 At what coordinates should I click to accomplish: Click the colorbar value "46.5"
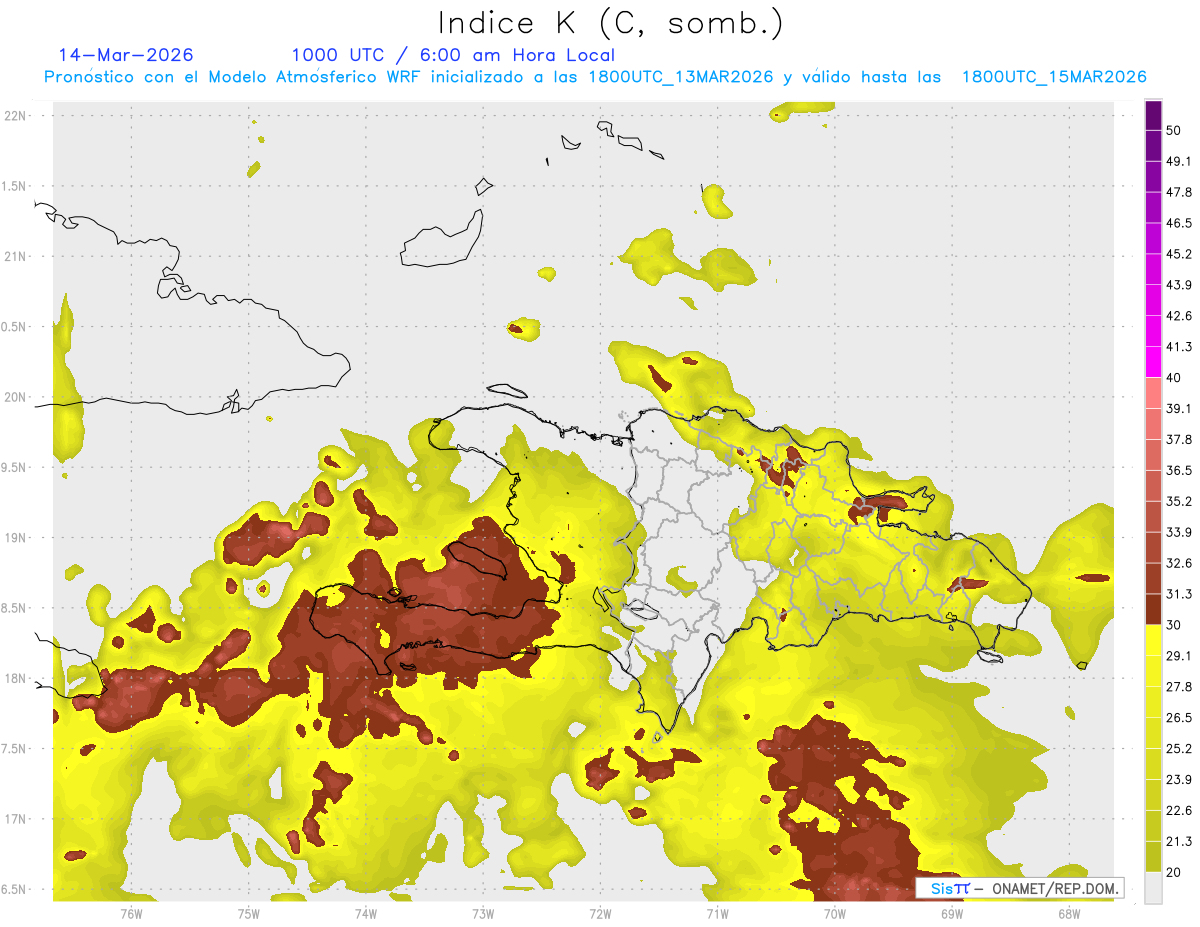1179,223
